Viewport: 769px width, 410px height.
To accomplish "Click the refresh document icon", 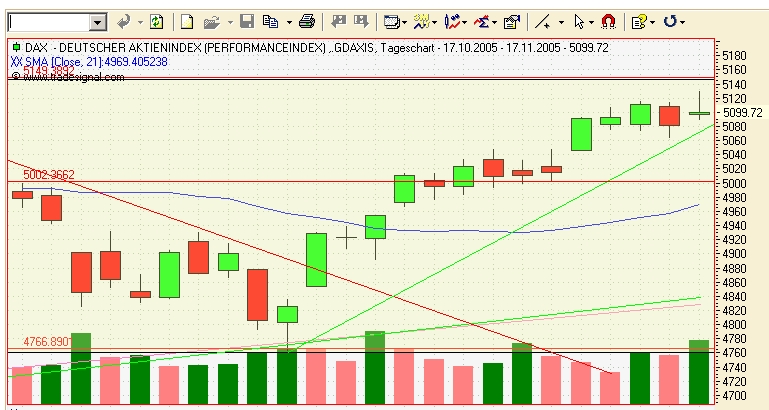I will (156, 22).
